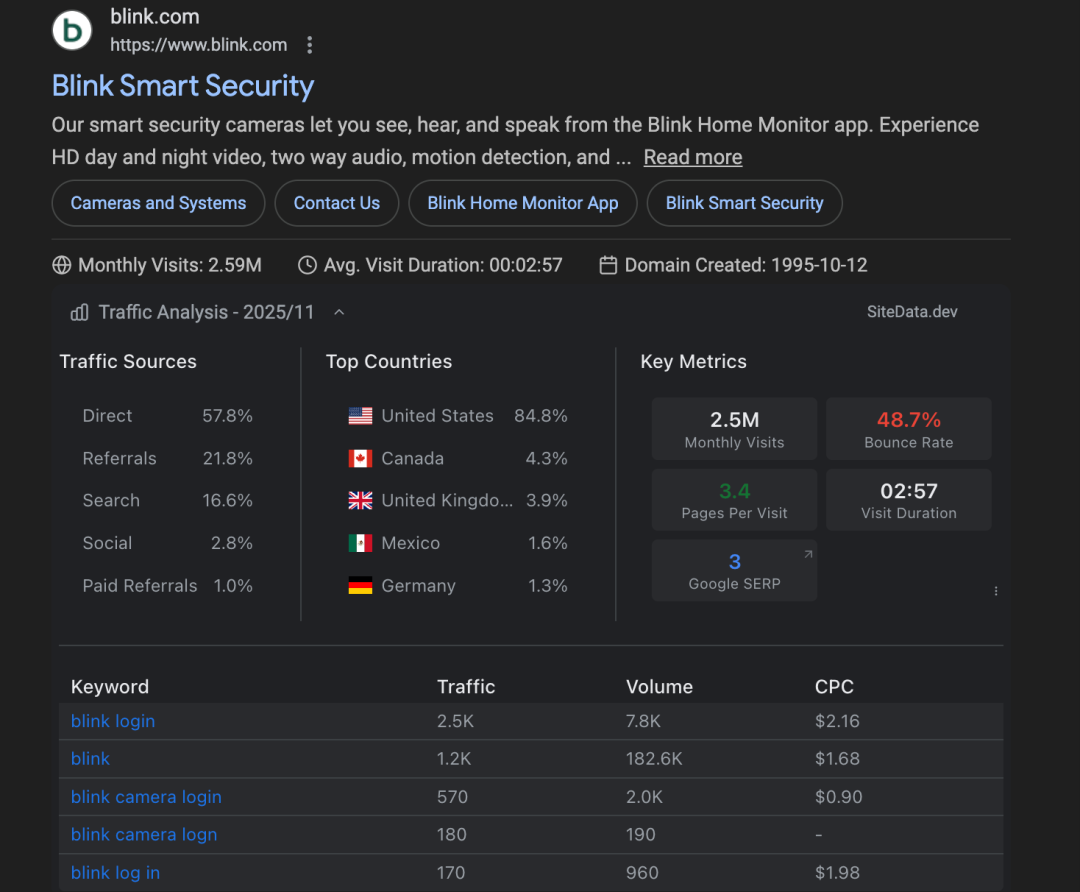The height and width of the screenshot is (892, 1080).
Task: Click the blink.com favicon logo
Action: click(x=72, y=30)
